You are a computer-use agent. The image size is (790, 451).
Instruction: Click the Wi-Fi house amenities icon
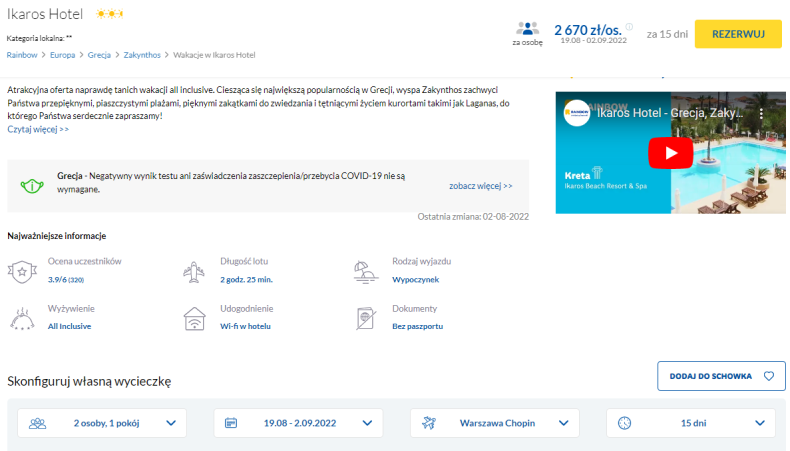pos(194,319)
